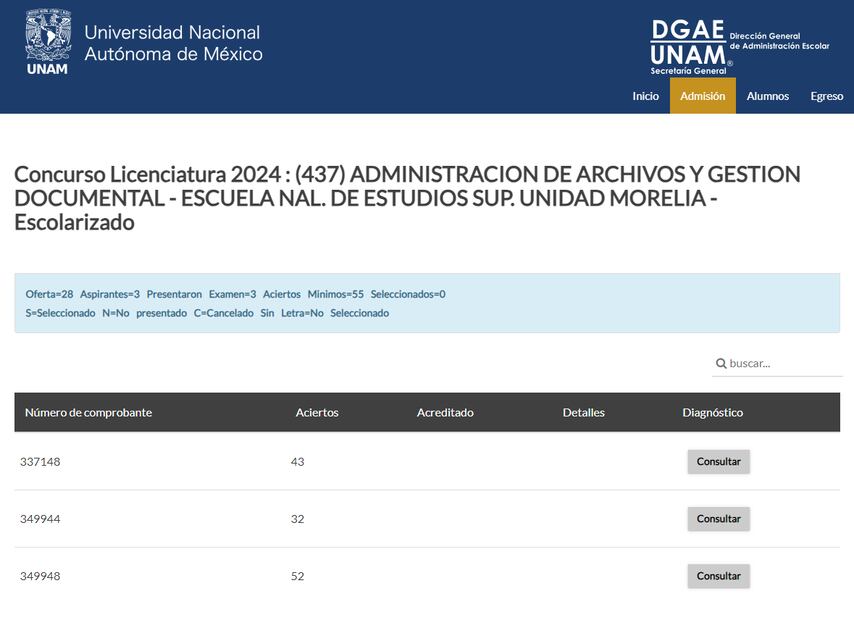This screenshot has width=854, height=620.
Task: Go to the Egreso menu item
Action: click(826, 96)
